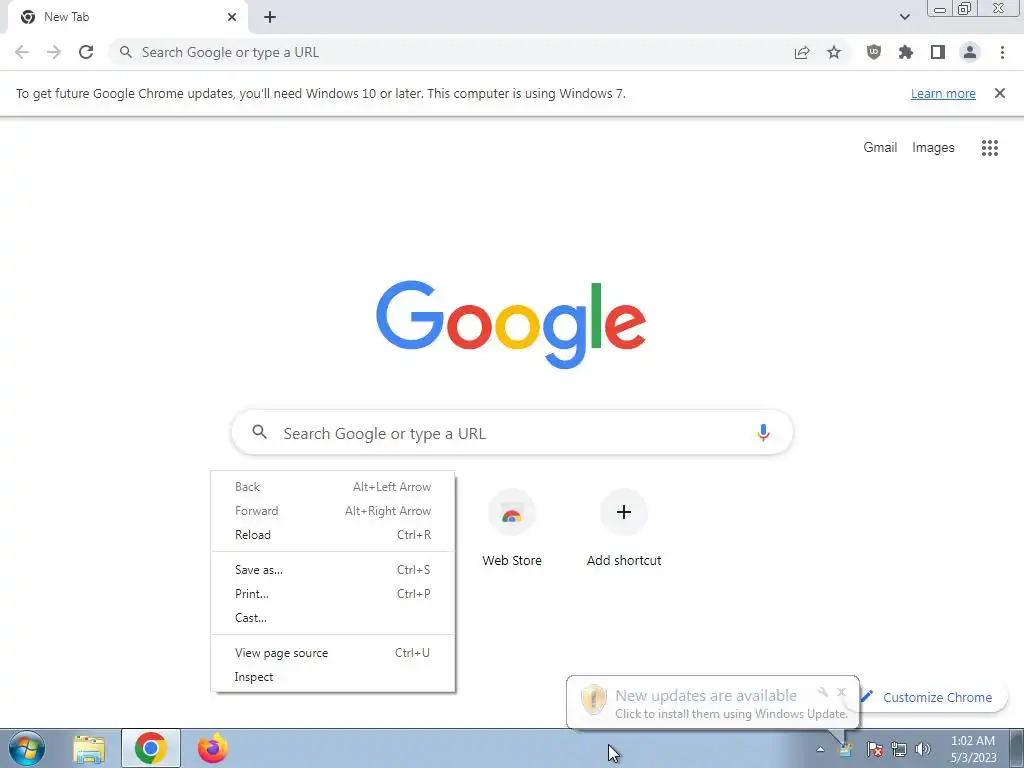Click Add shortcut plus icon
The image size is (1024, 768).
[x=624, y=512]
